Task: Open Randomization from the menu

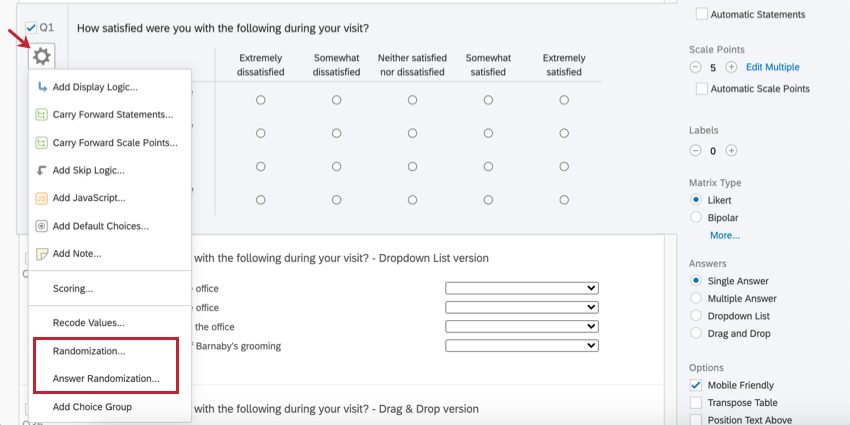Action: (89, 351)
